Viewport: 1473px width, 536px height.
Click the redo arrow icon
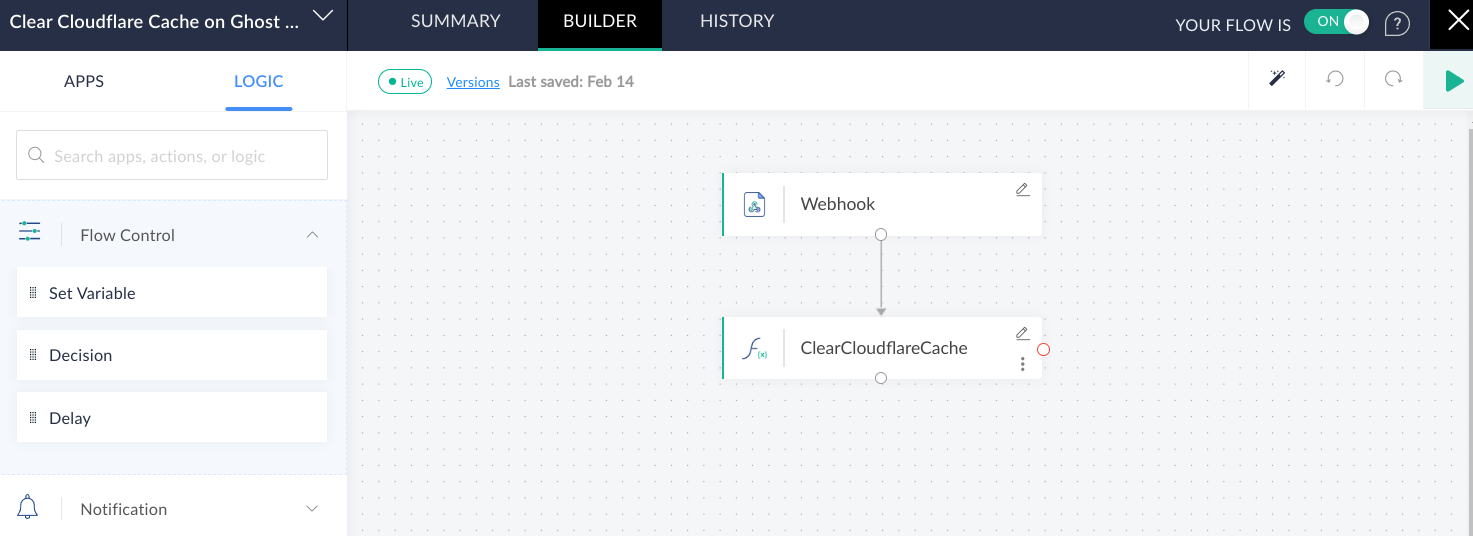[x=1393, y=79]
